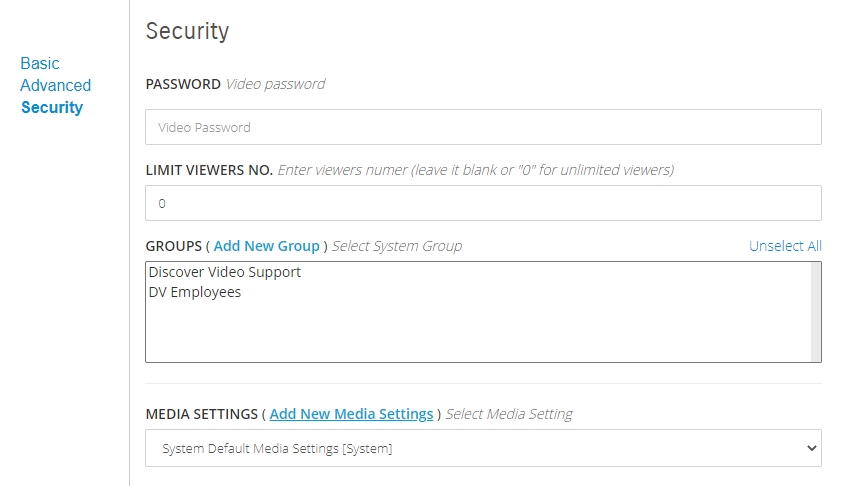Click the GROUPS label text
Screen dimensions: 844x486
[x=174, y=246]
